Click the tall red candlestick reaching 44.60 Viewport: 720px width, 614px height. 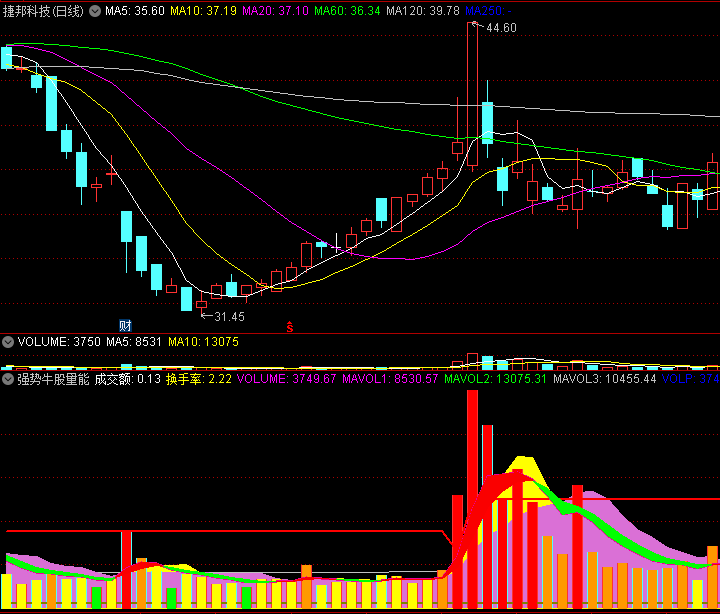(x=472, y=94)
